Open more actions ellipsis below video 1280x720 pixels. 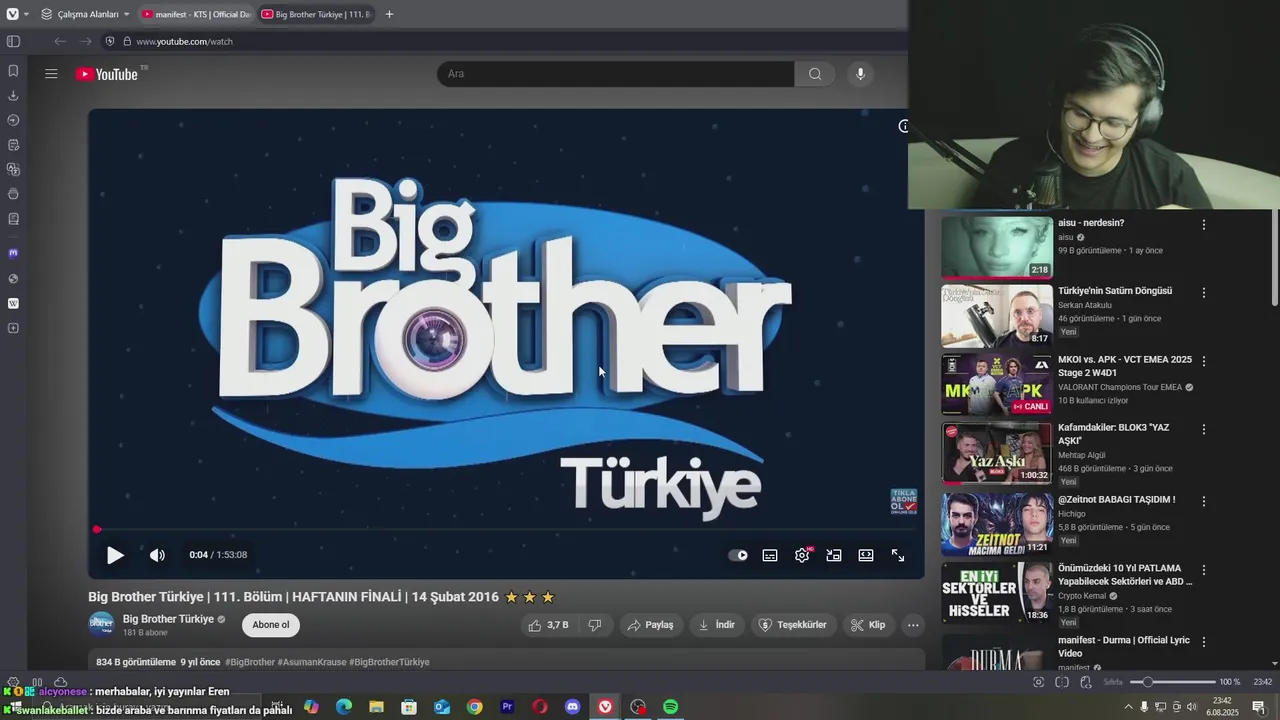[913, 625]
